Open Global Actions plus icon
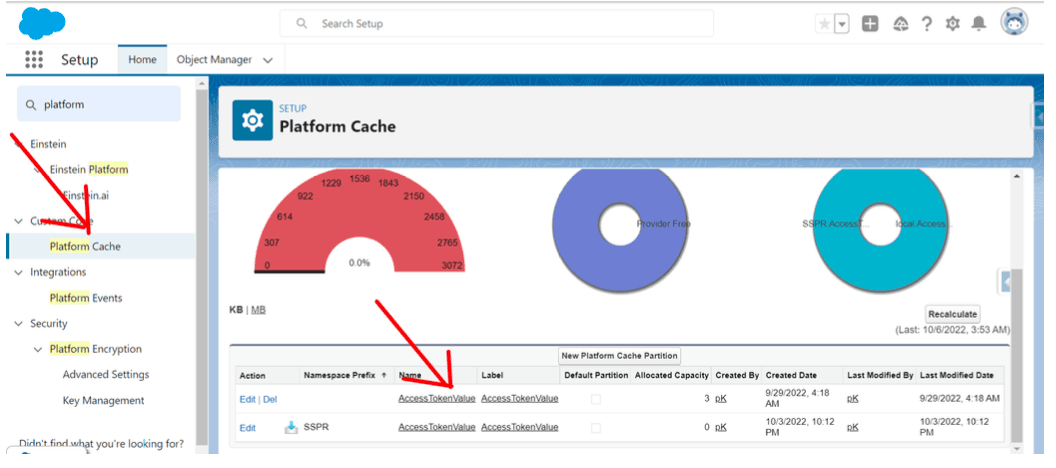Screen dimensions: 1056x468 tap(870, 24)
